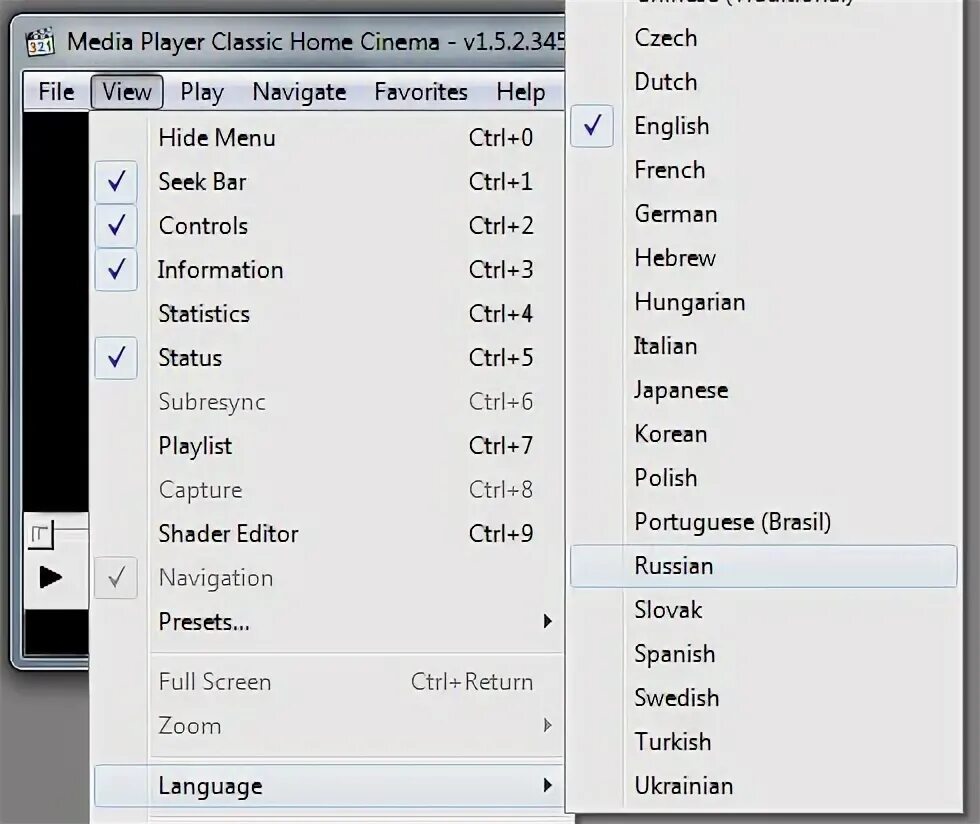Image resolution: width=980 pixels, height=824 pixels.
Task: Open the Navigate menu
Action: click(x=299, y=92)
